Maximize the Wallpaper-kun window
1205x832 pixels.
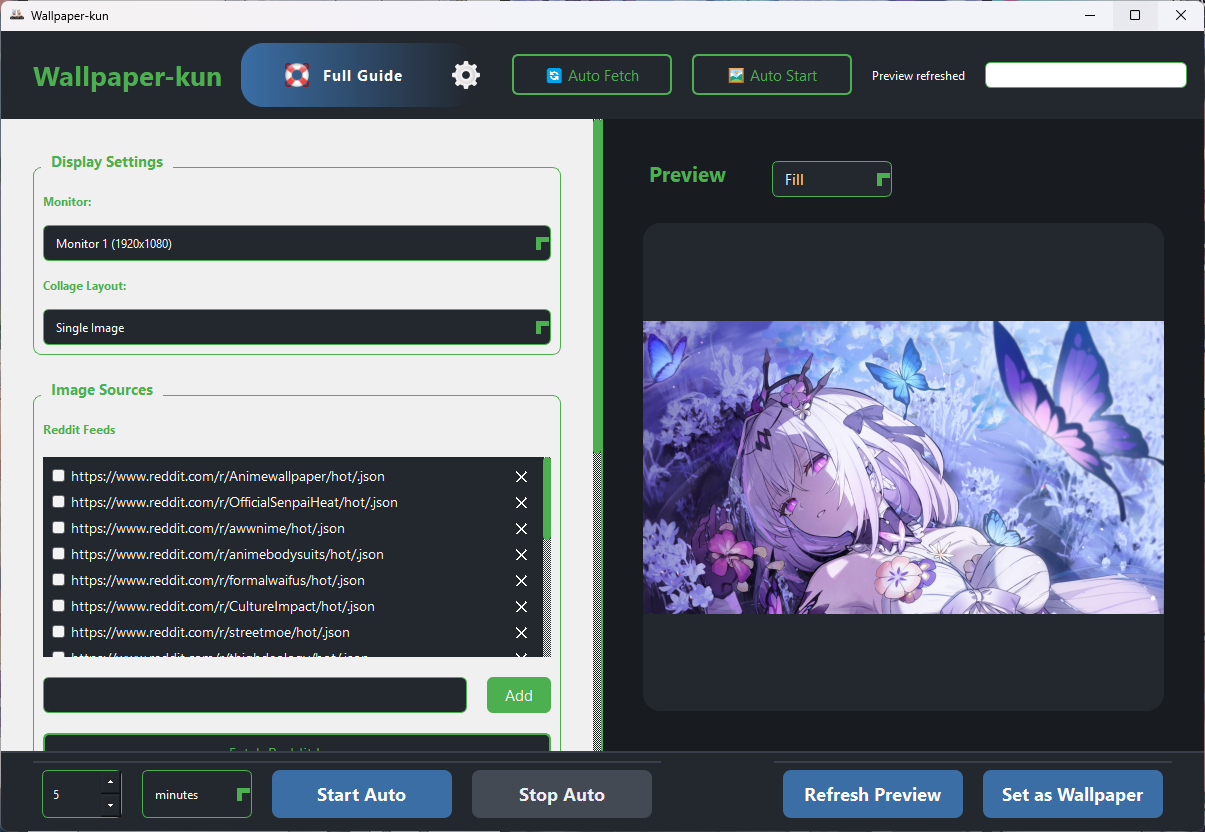coord(1135,15)
